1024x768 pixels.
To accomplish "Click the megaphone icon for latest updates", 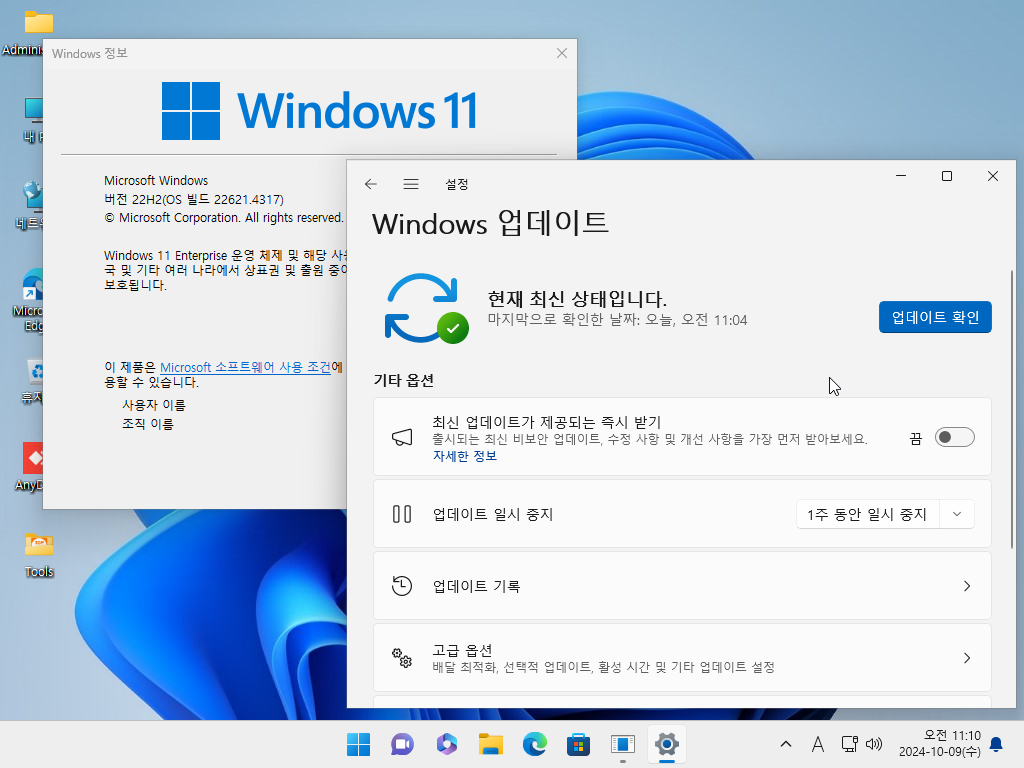I will pos(402,437).
